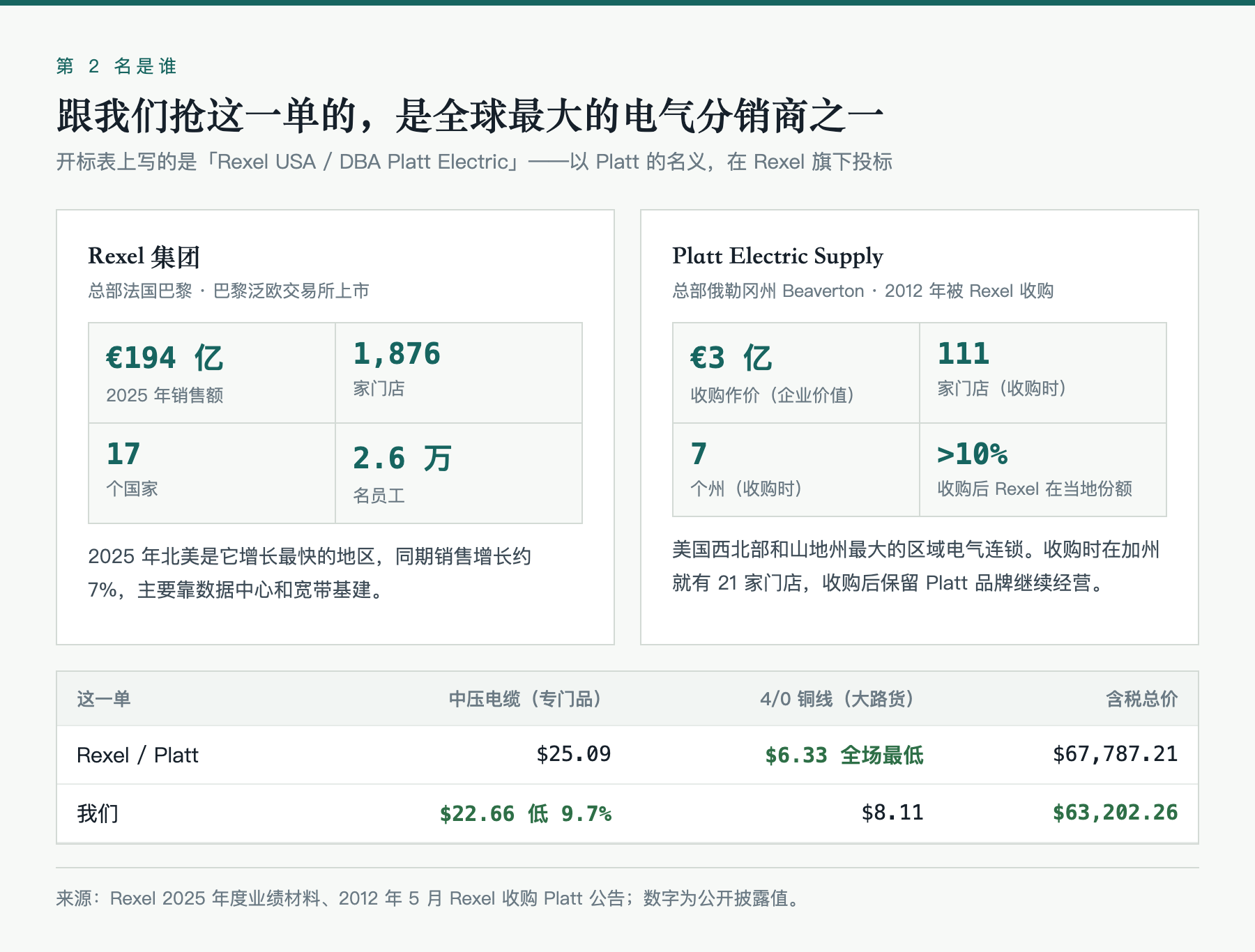Click the '7' states number
Image resolution: width=1255 pixels, height=952 pixels.
pos(699,454)
